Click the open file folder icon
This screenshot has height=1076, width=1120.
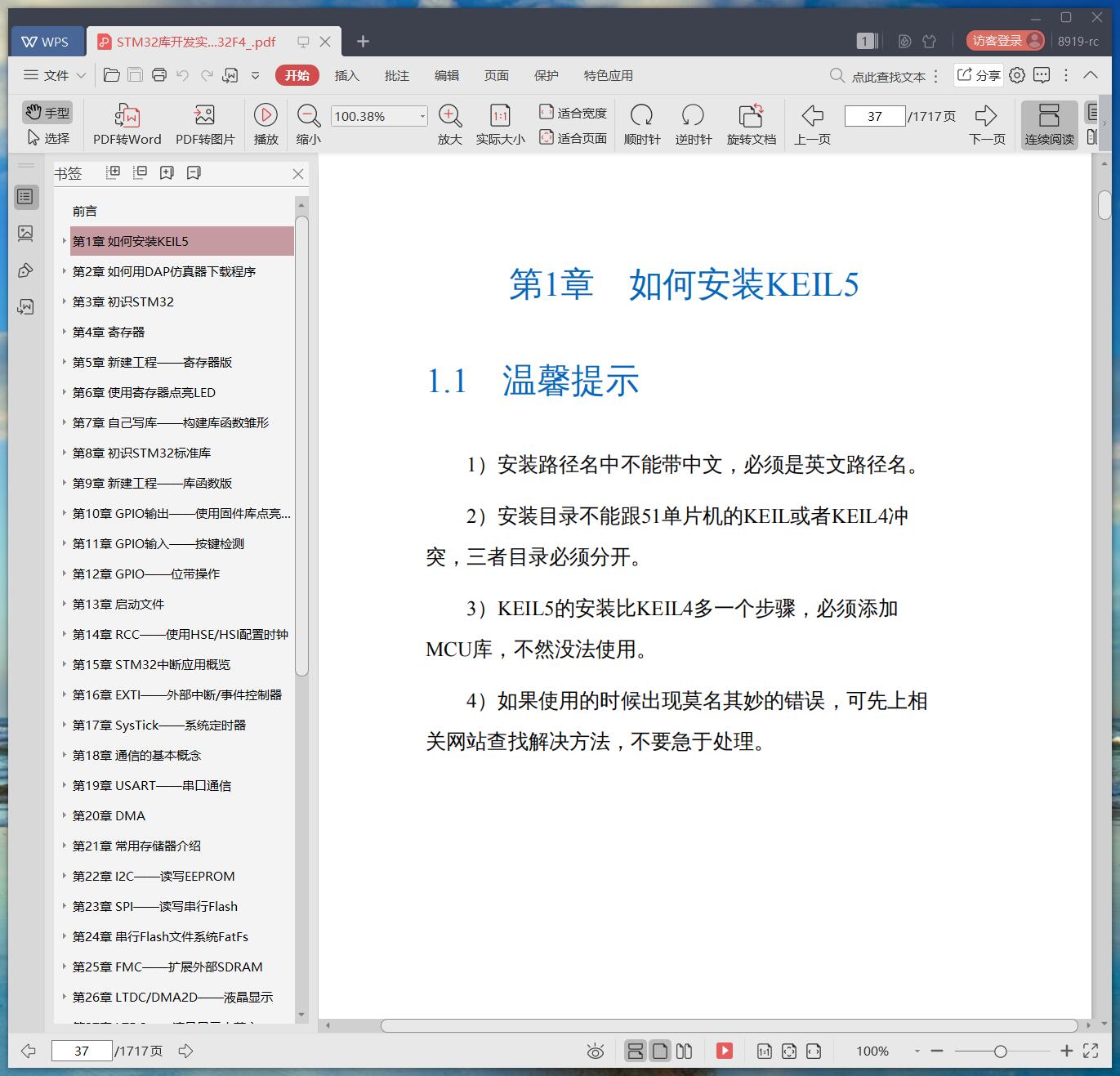(x=112, y=75)
